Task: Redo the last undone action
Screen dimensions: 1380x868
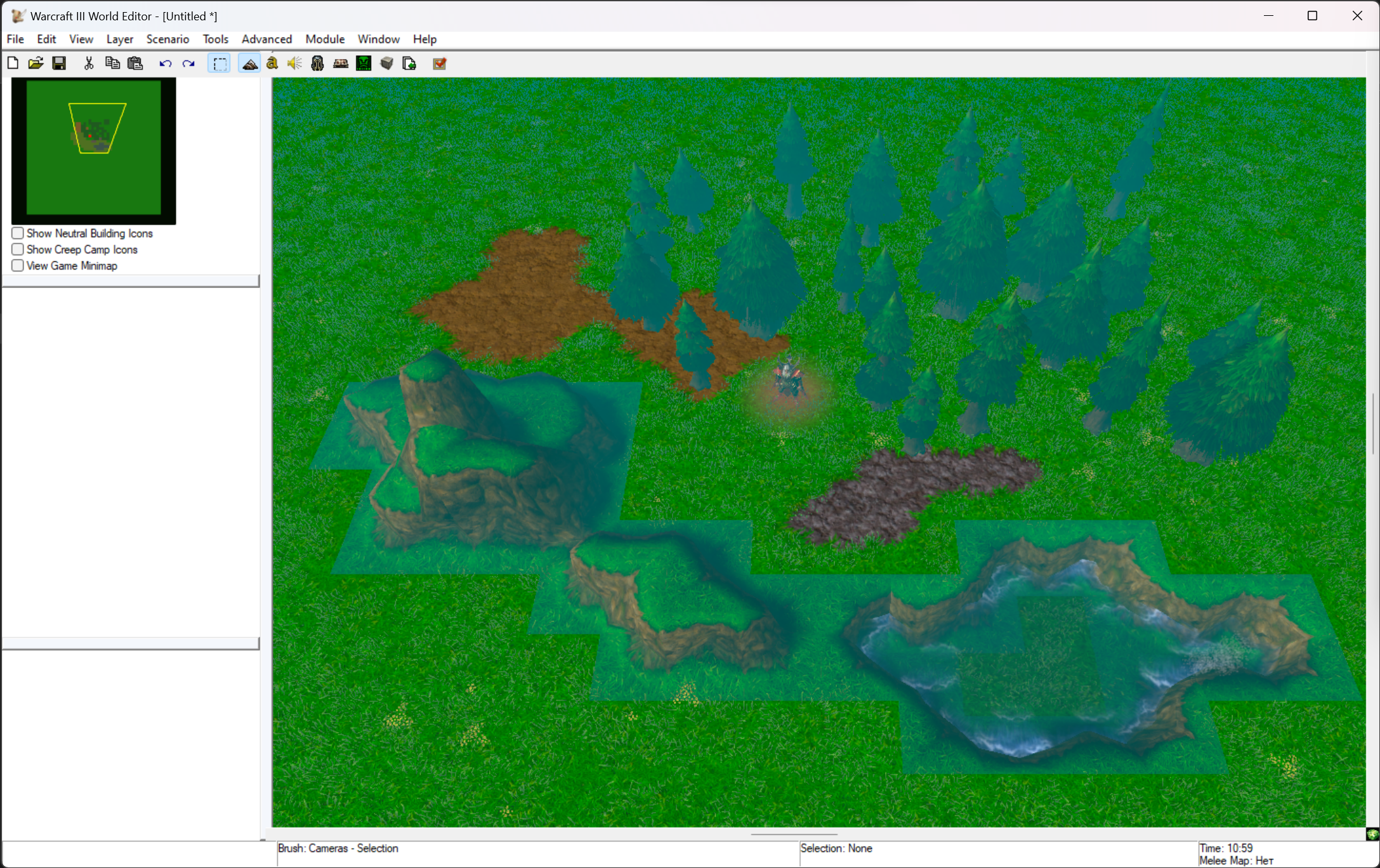Action: [x=188, y=63]
